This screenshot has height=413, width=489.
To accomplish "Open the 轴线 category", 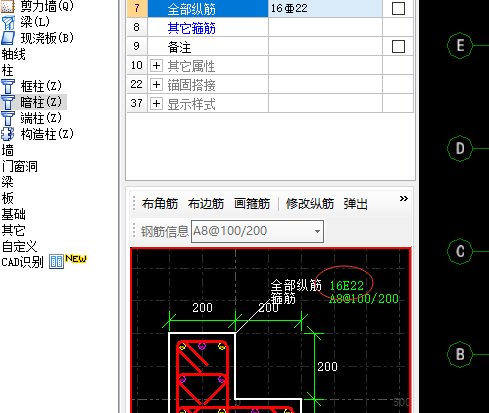I will point(13,54).
